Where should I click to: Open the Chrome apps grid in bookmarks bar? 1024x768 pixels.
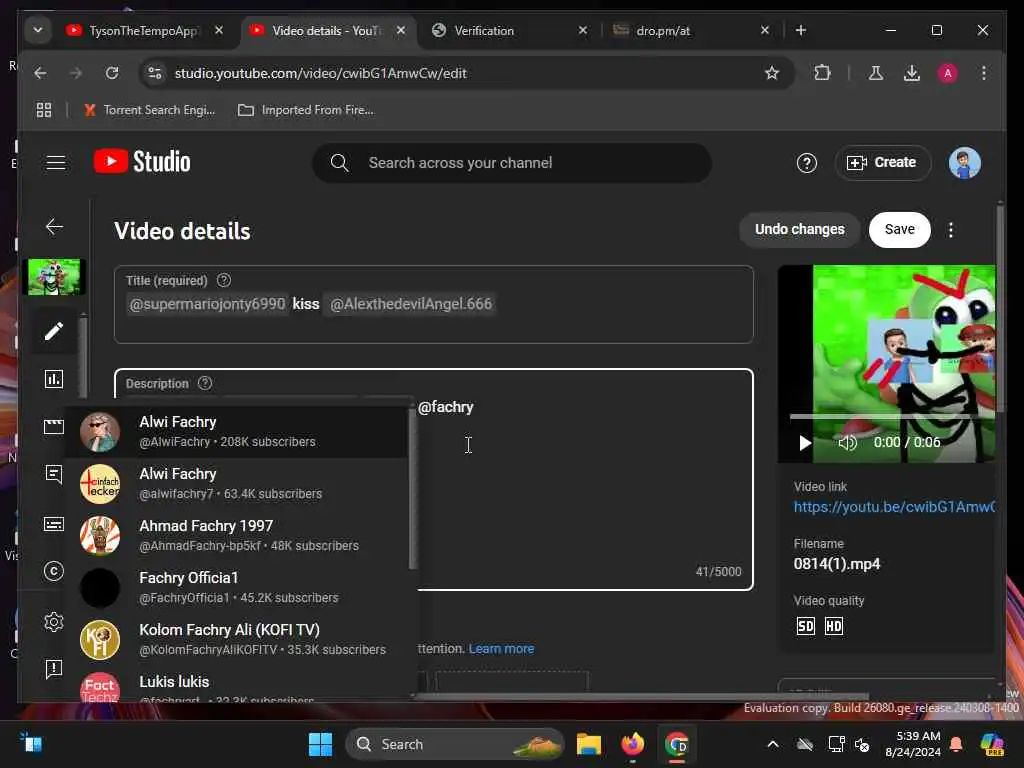[44, 110]
